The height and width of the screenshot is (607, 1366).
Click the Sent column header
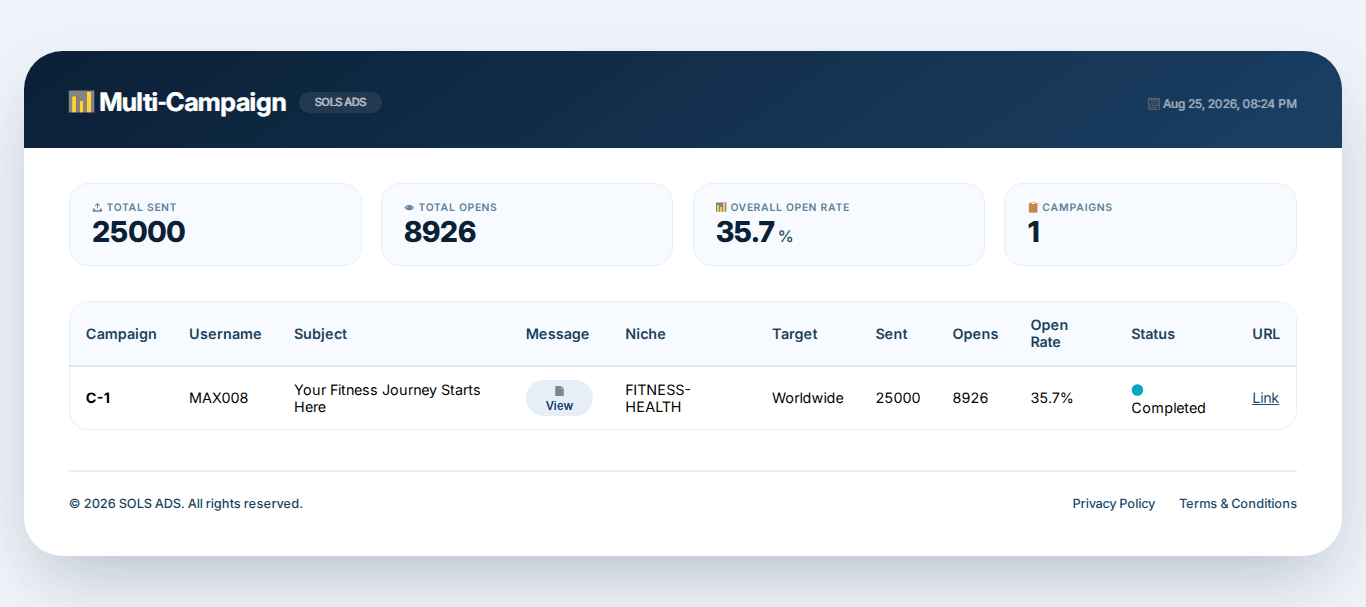click(891, 334)
